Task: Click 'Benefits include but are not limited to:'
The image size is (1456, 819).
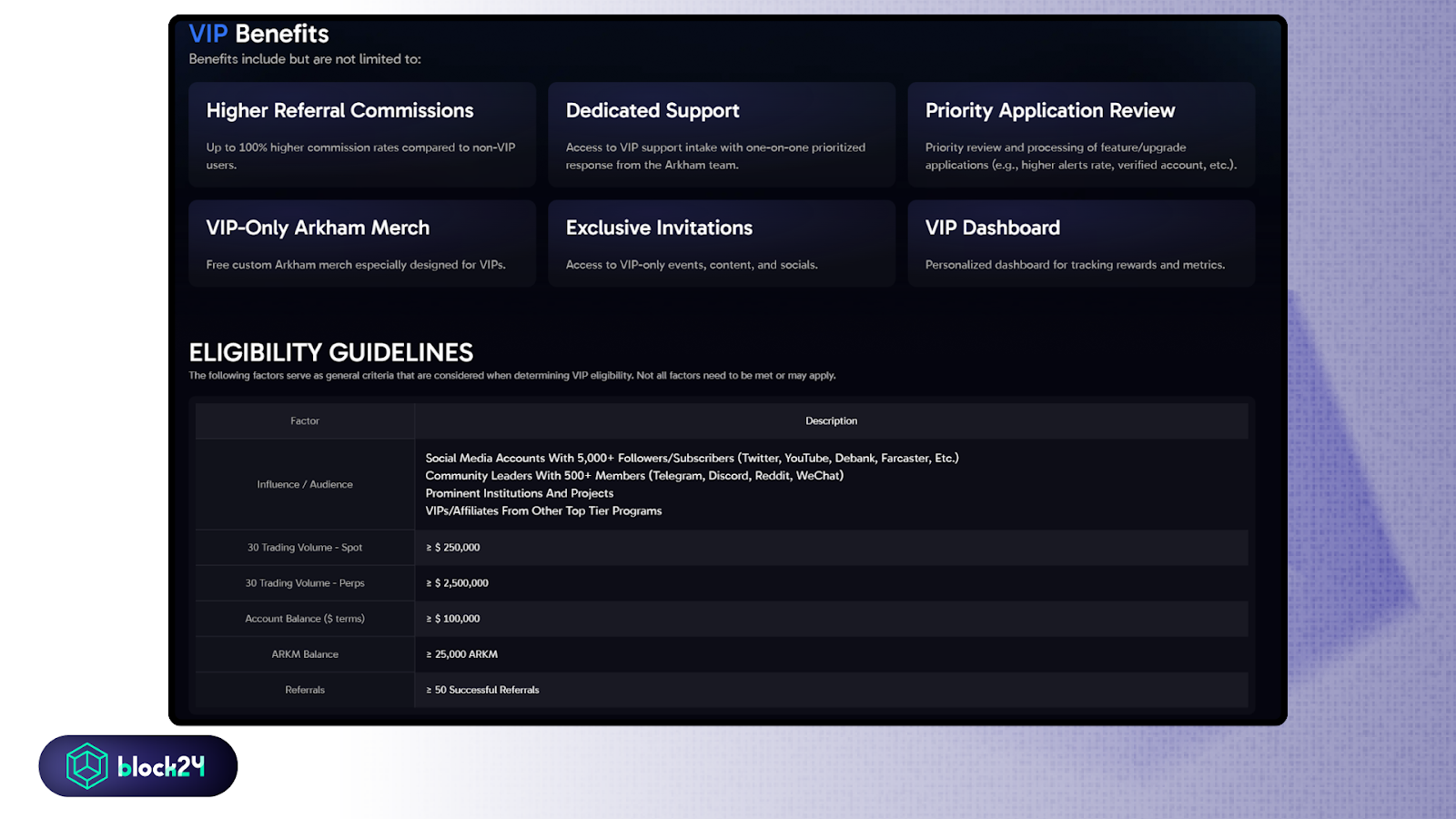Action: (305, 59)
